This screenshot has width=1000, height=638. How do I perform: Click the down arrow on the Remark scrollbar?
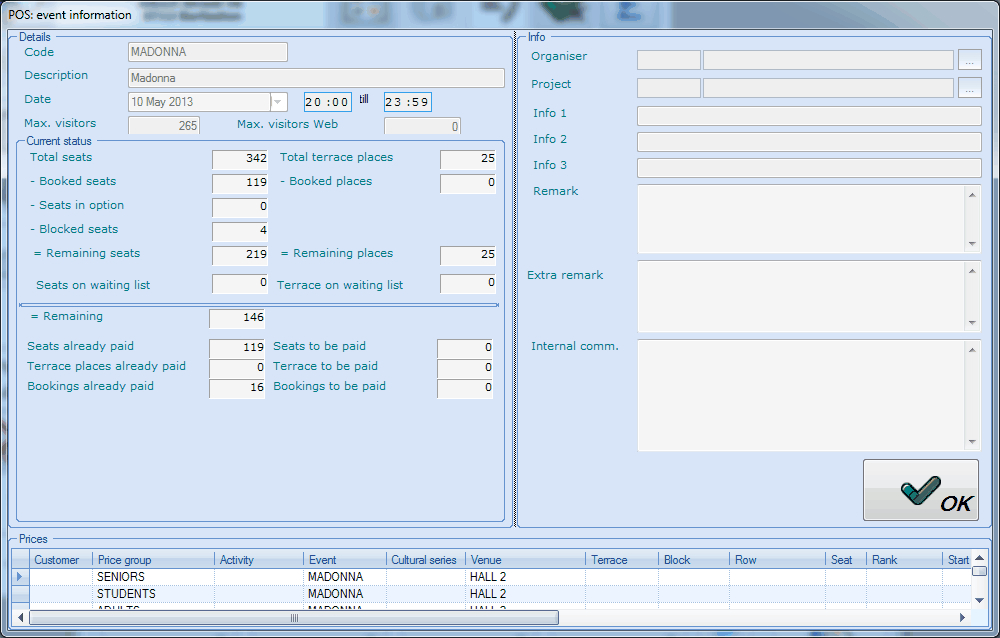click(971, 243)
